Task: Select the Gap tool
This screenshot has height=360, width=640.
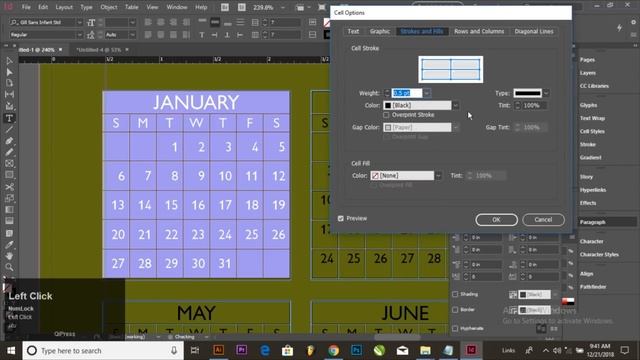Action: [9, 94]
